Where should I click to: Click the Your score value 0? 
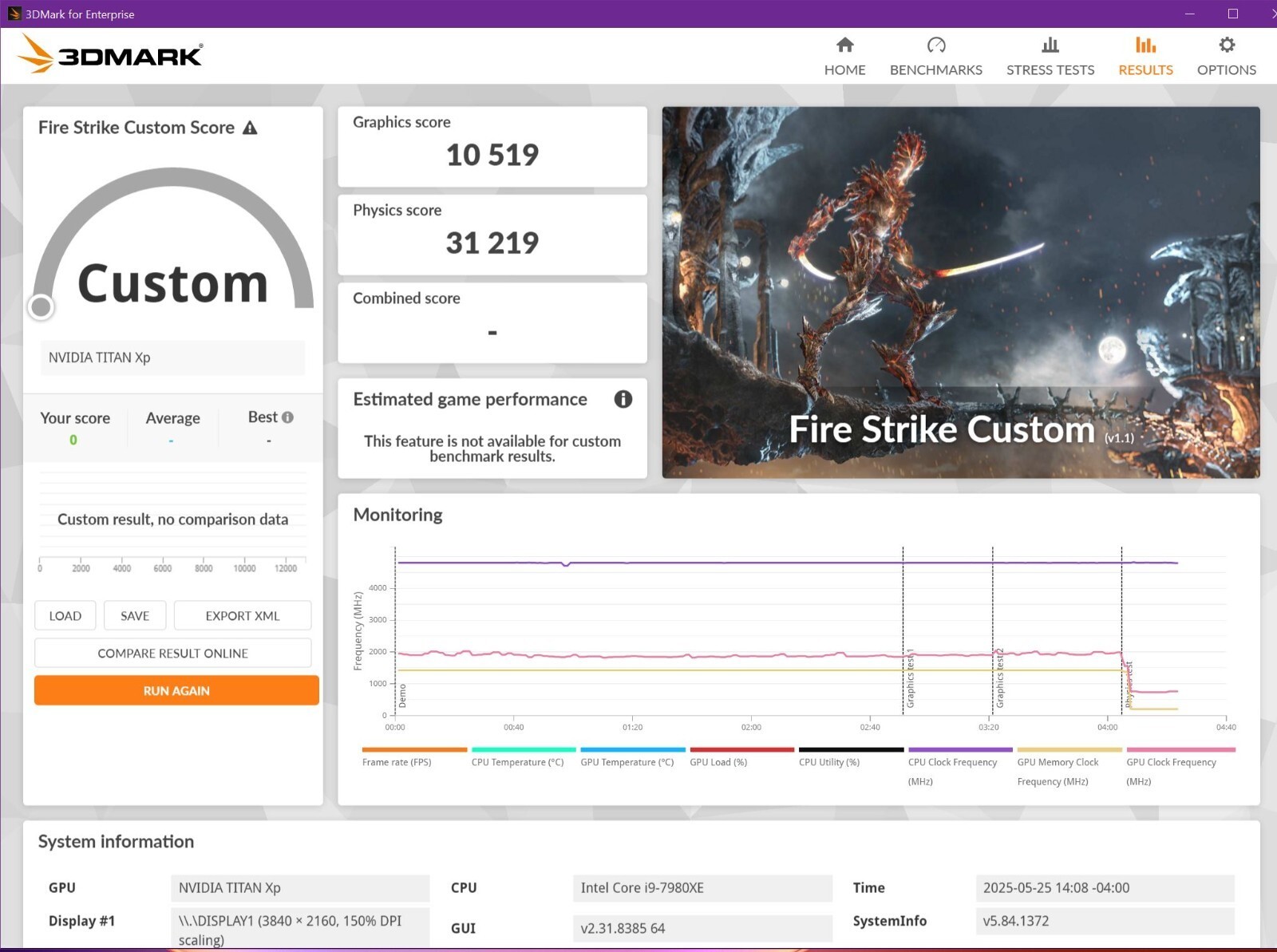[x=73, y=440]
